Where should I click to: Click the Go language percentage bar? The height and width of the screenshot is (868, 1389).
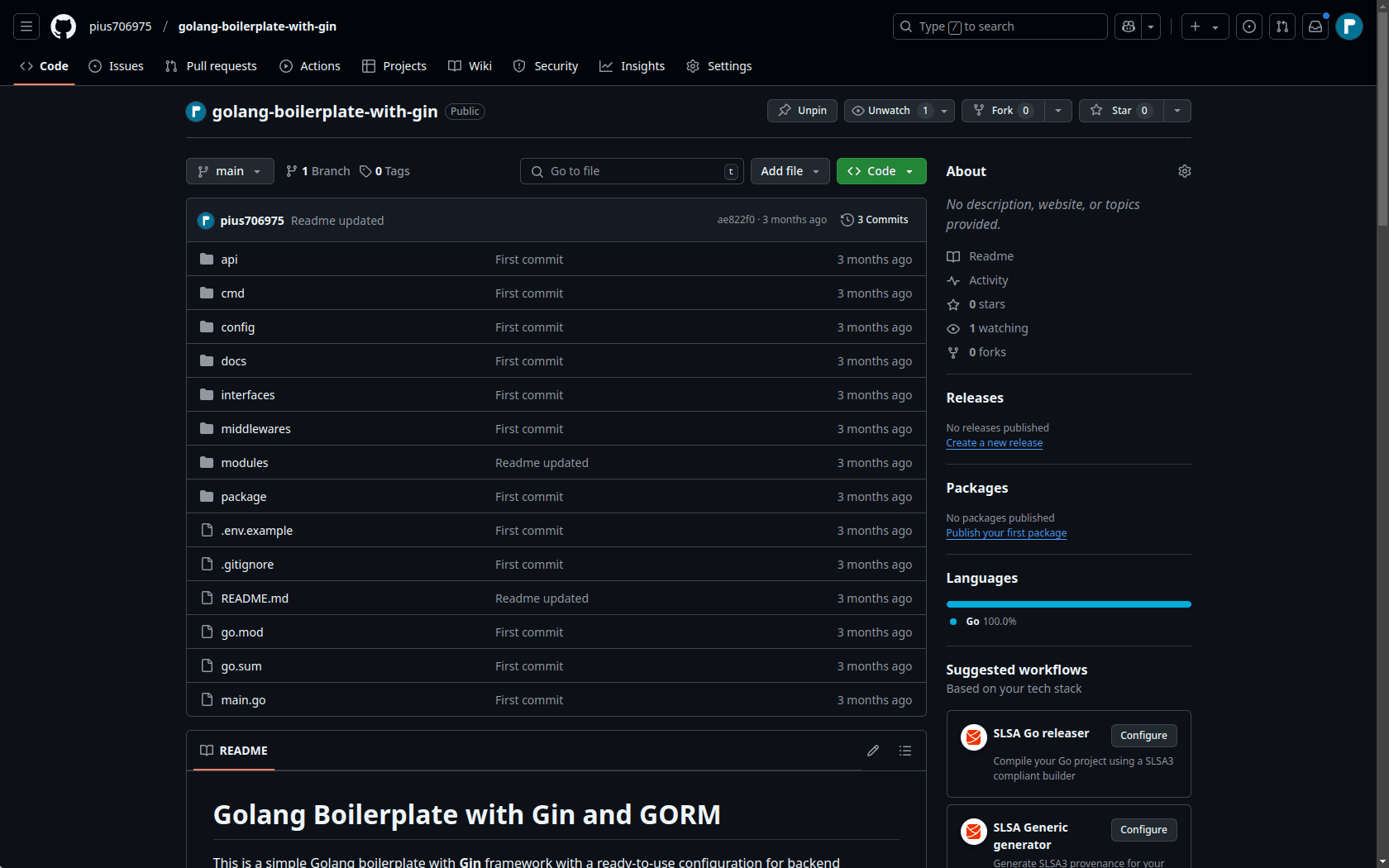[1068, 604]
